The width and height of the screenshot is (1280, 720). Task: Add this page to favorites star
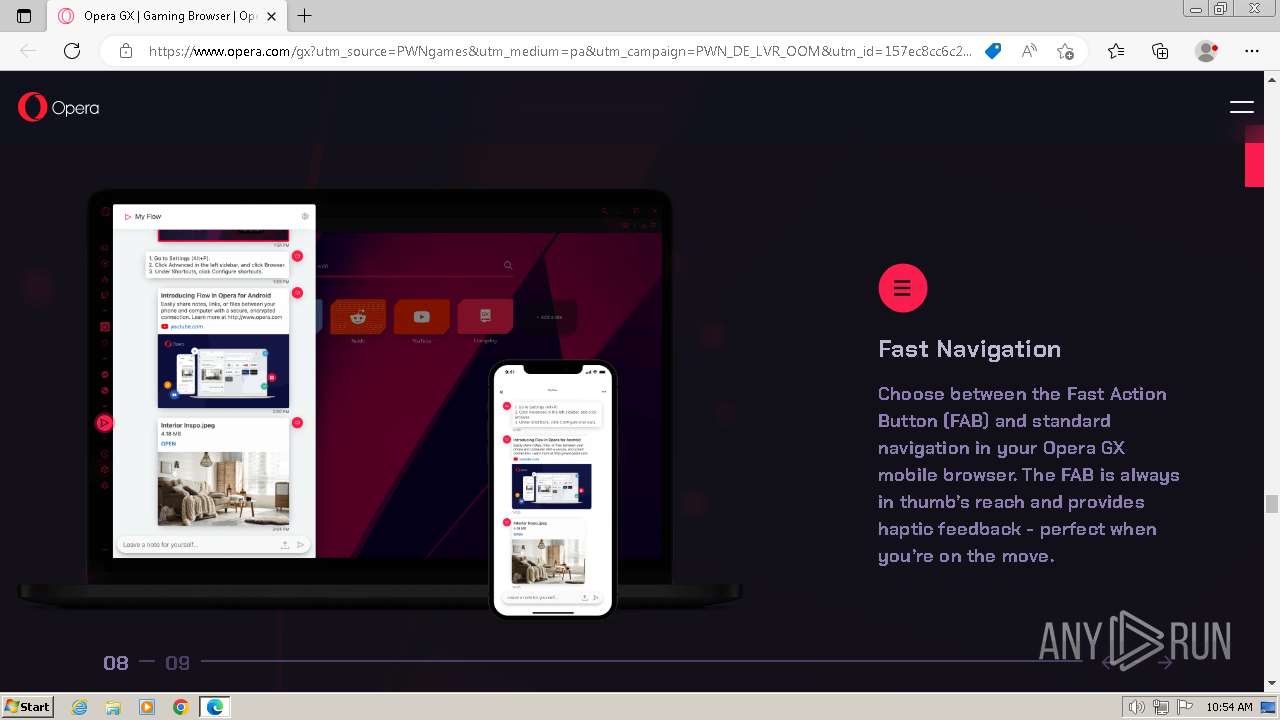click(x=1065, y=51)
